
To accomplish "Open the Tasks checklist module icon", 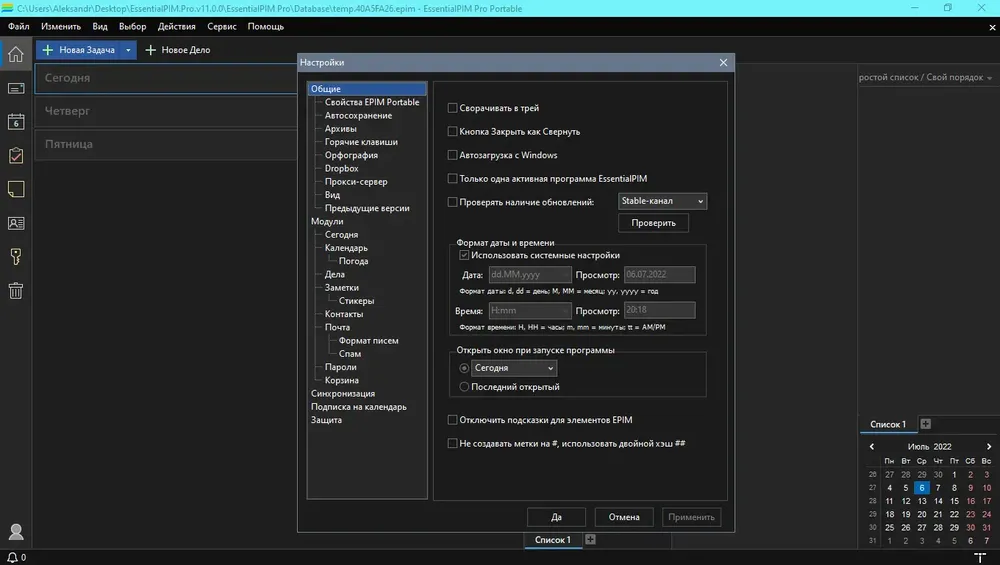I will (15, 156).
